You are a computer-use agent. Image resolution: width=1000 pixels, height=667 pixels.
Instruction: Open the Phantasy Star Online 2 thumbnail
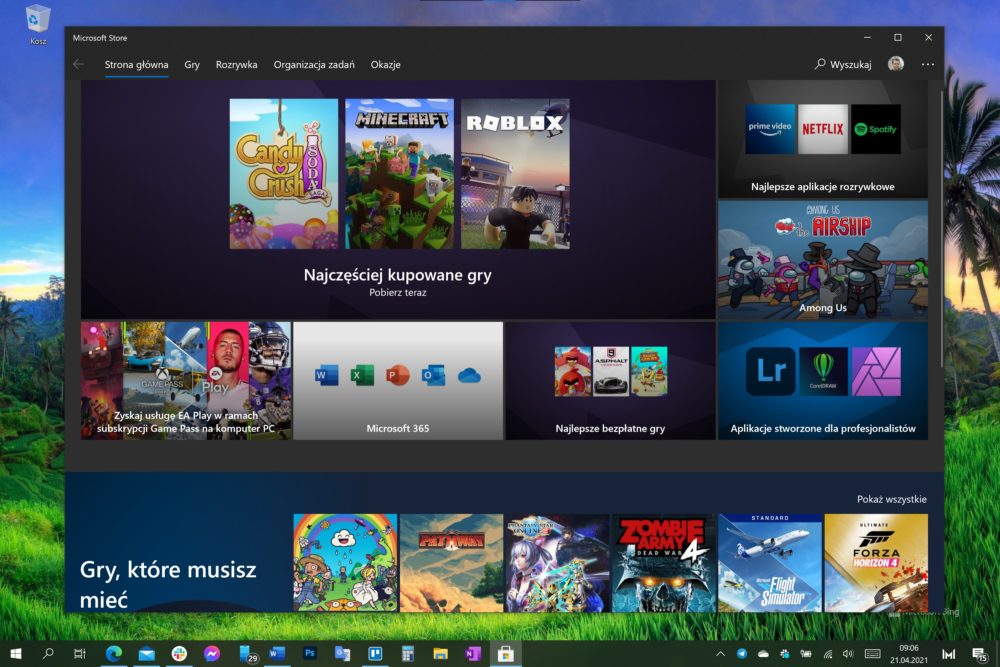click(557, 563)
